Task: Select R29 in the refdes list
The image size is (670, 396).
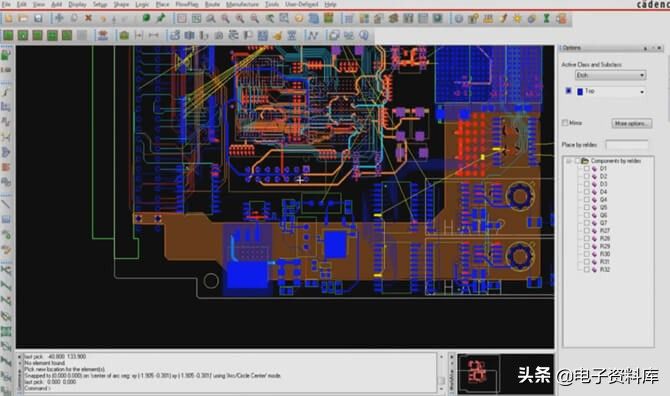Action: tap(605, 246)
